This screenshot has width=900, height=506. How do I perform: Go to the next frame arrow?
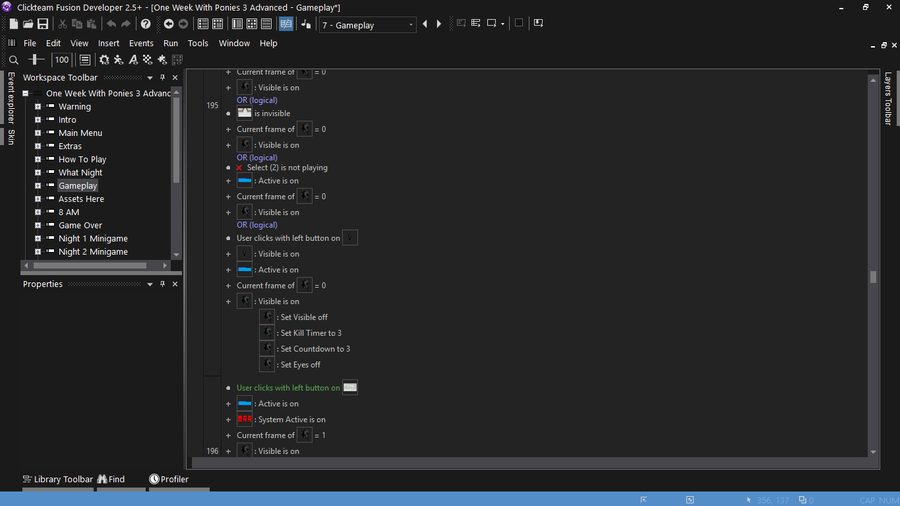(x=439, y=24)
